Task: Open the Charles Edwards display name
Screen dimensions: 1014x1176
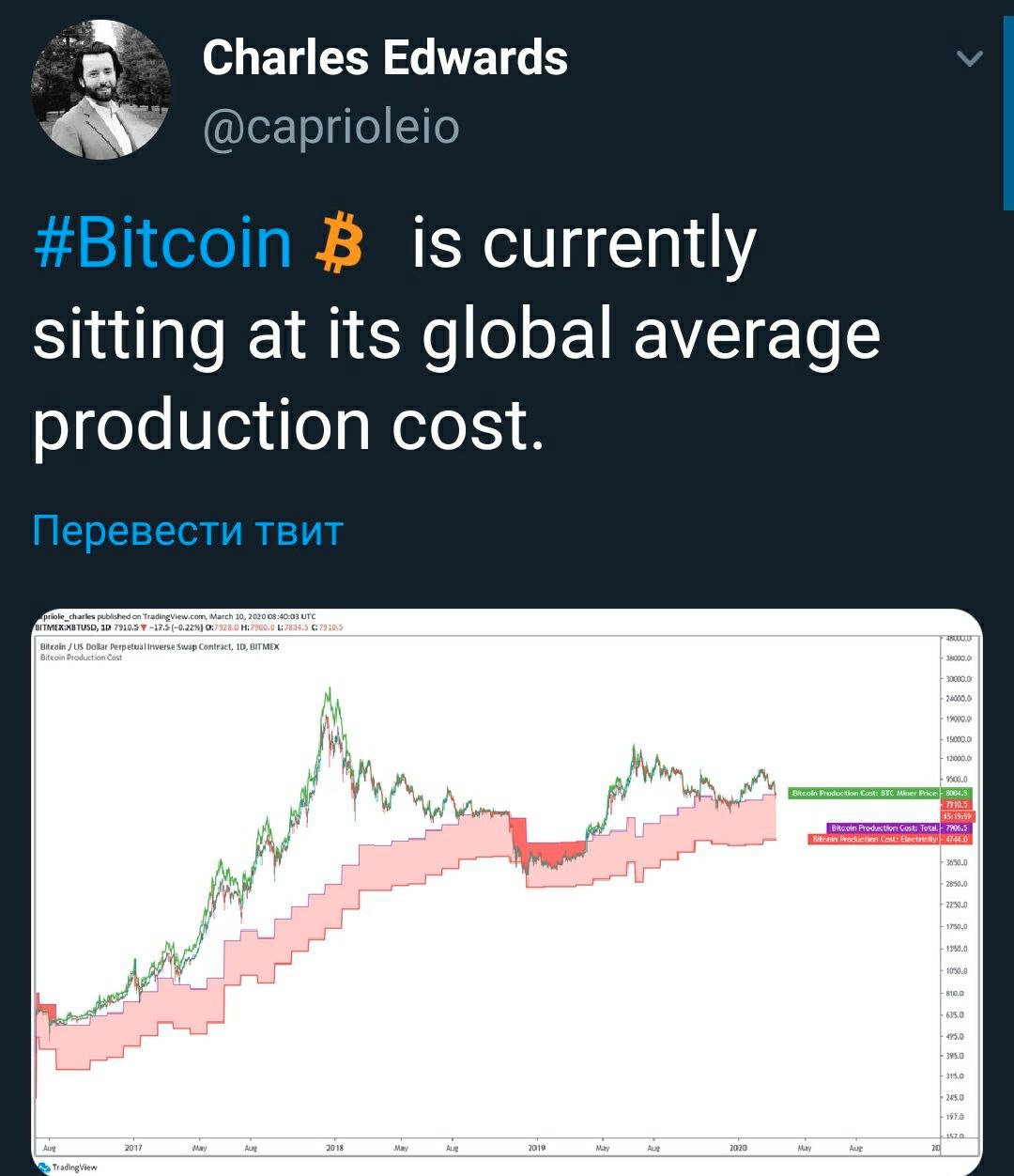Action: 385,58
